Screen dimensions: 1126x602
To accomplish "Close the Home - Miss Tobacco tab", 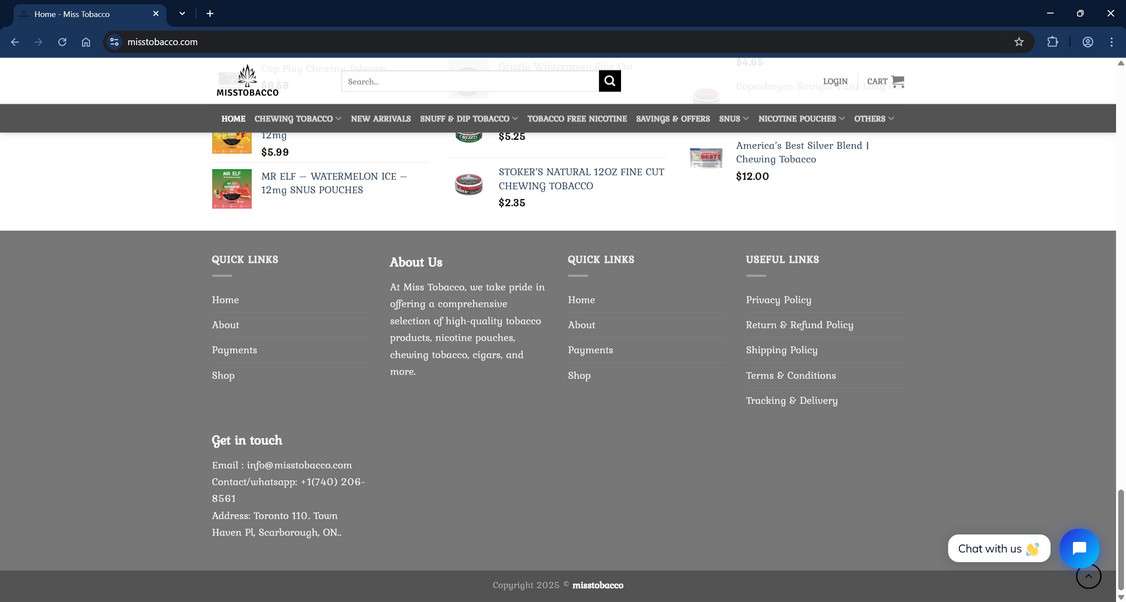I will tap(156, 14).
